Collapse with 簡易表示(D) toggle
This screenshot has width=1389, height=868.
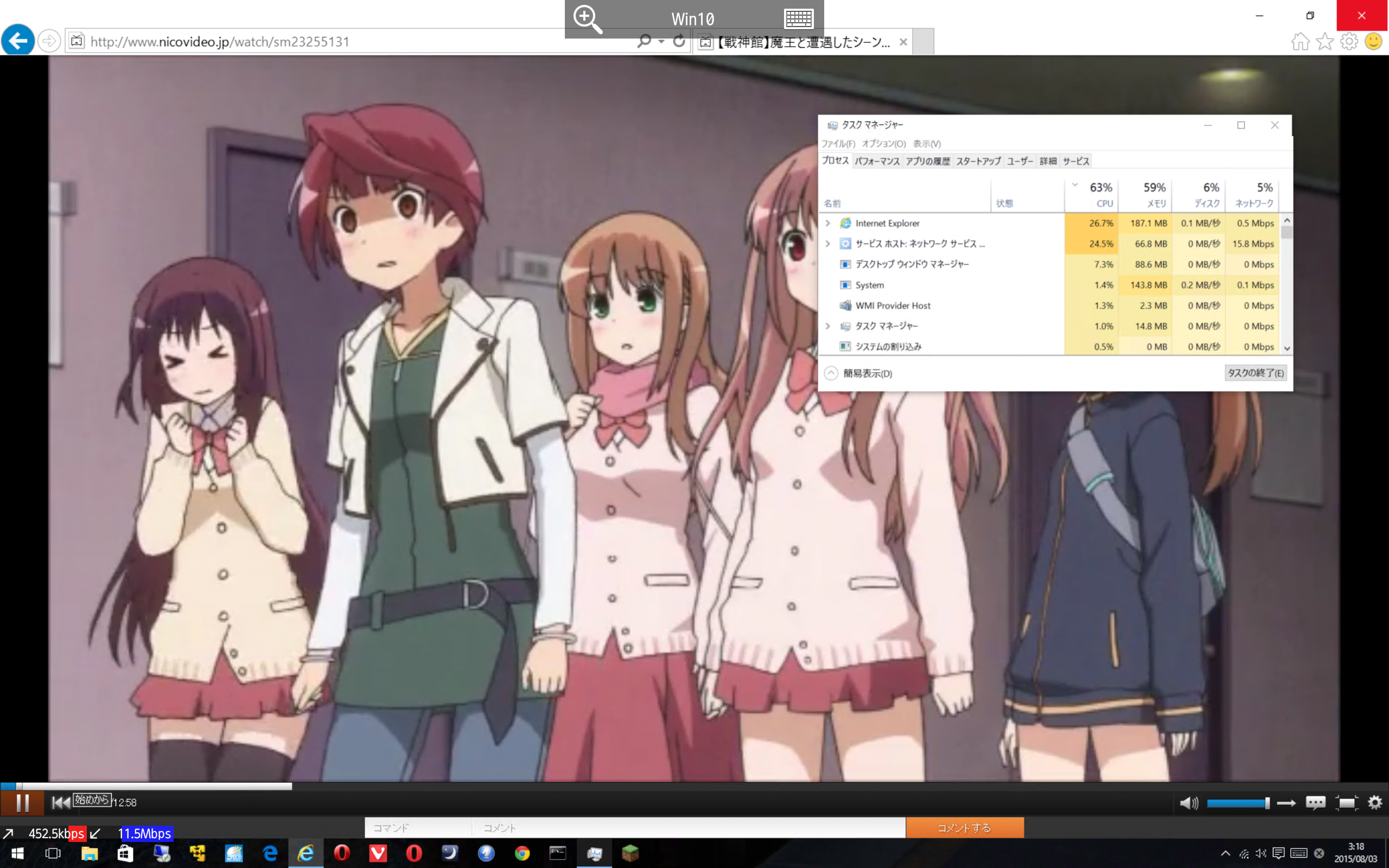coord(858,373)
